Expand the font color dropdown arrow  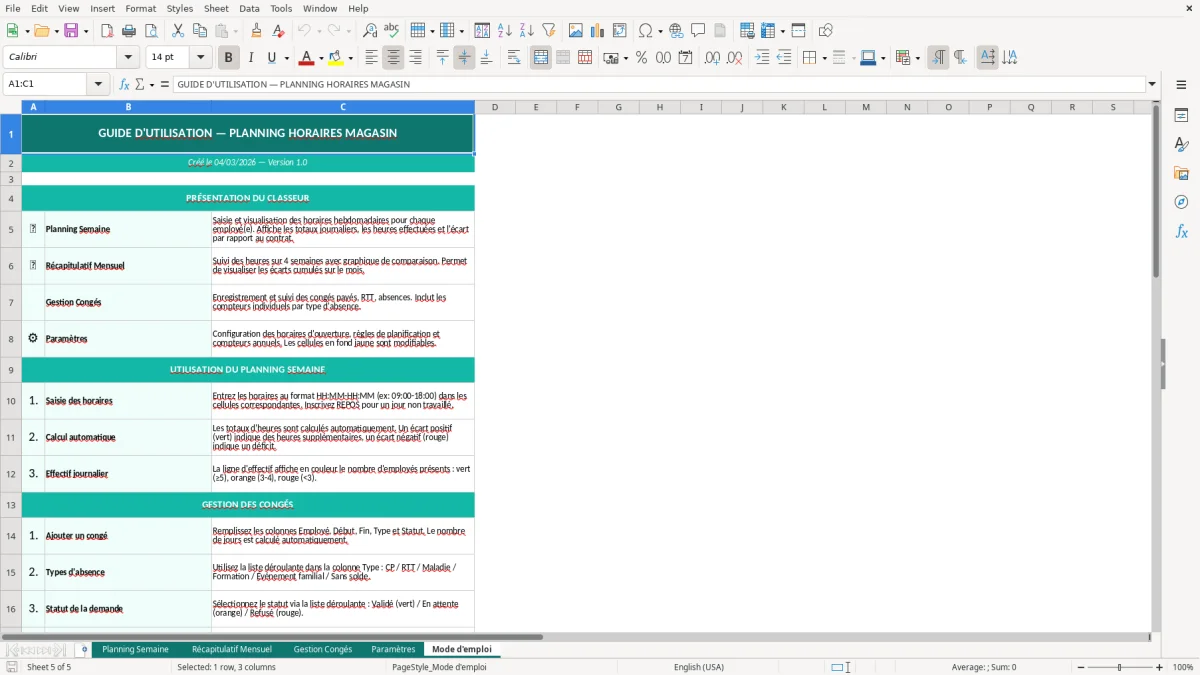[322, 58]
